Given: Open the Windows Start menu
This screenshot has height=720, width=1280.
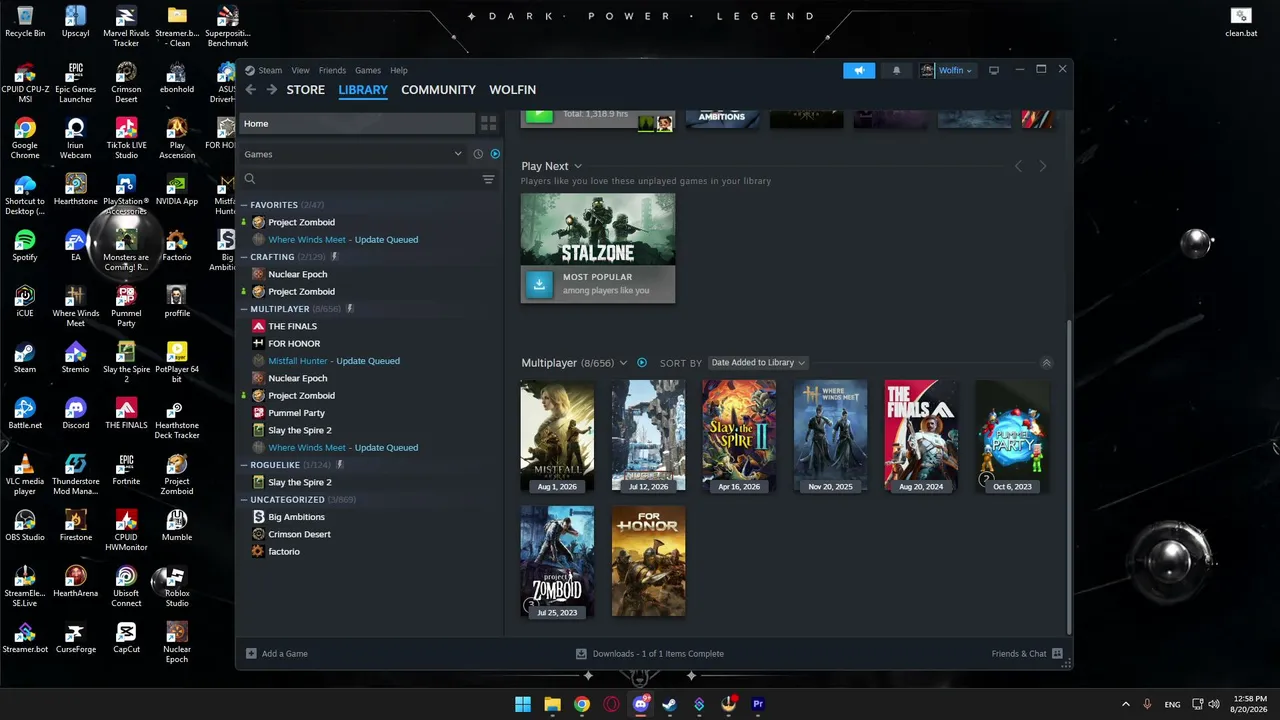Looking at the screenshot, I should 523,704.
